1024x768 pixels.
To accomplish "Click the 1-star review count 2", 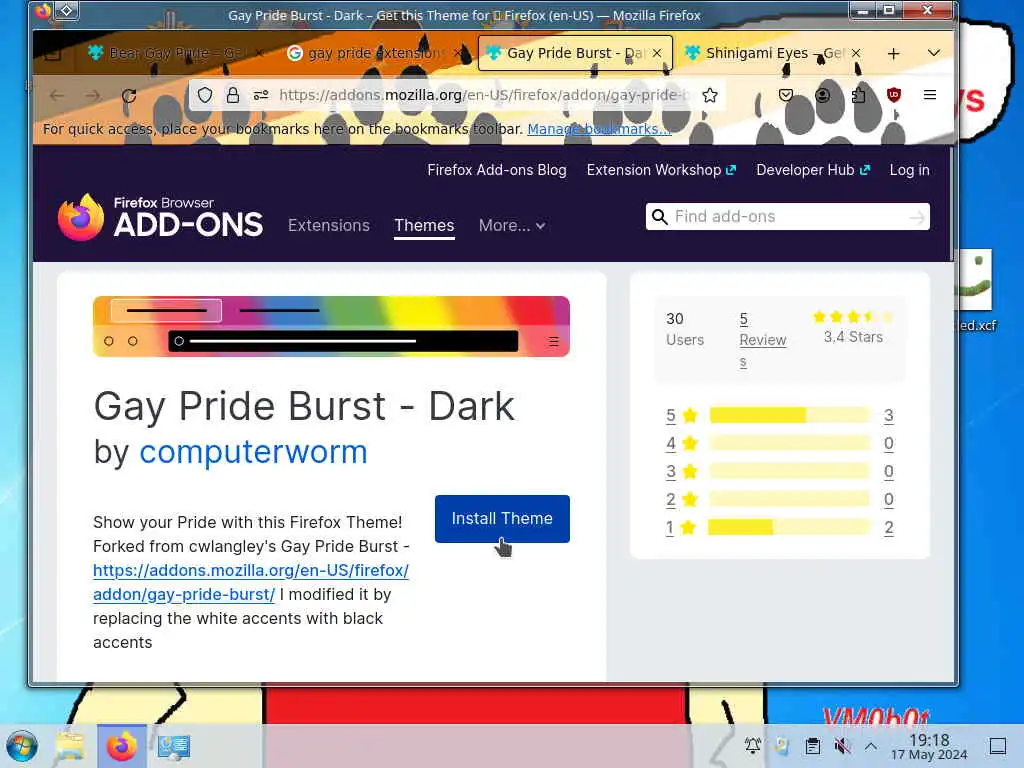I will (889, 528).
